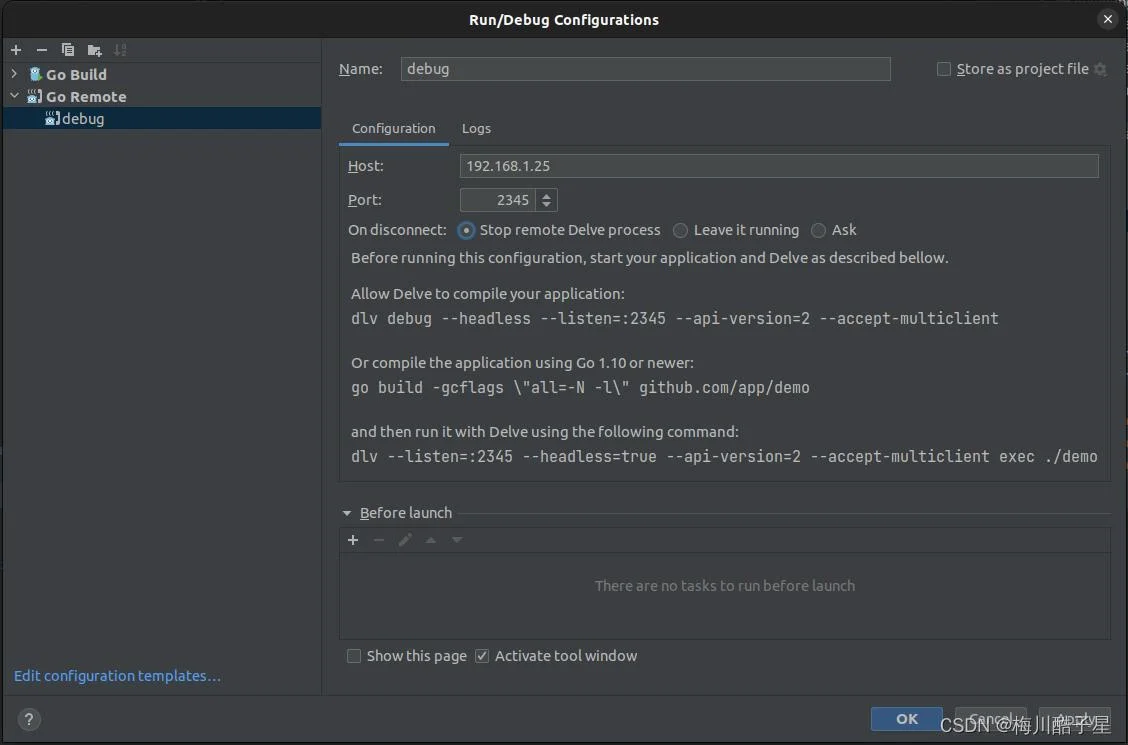Screen dimensions: 1128x745
Task: Click the Add New Configuration plus icon
Action: [16, 50]
